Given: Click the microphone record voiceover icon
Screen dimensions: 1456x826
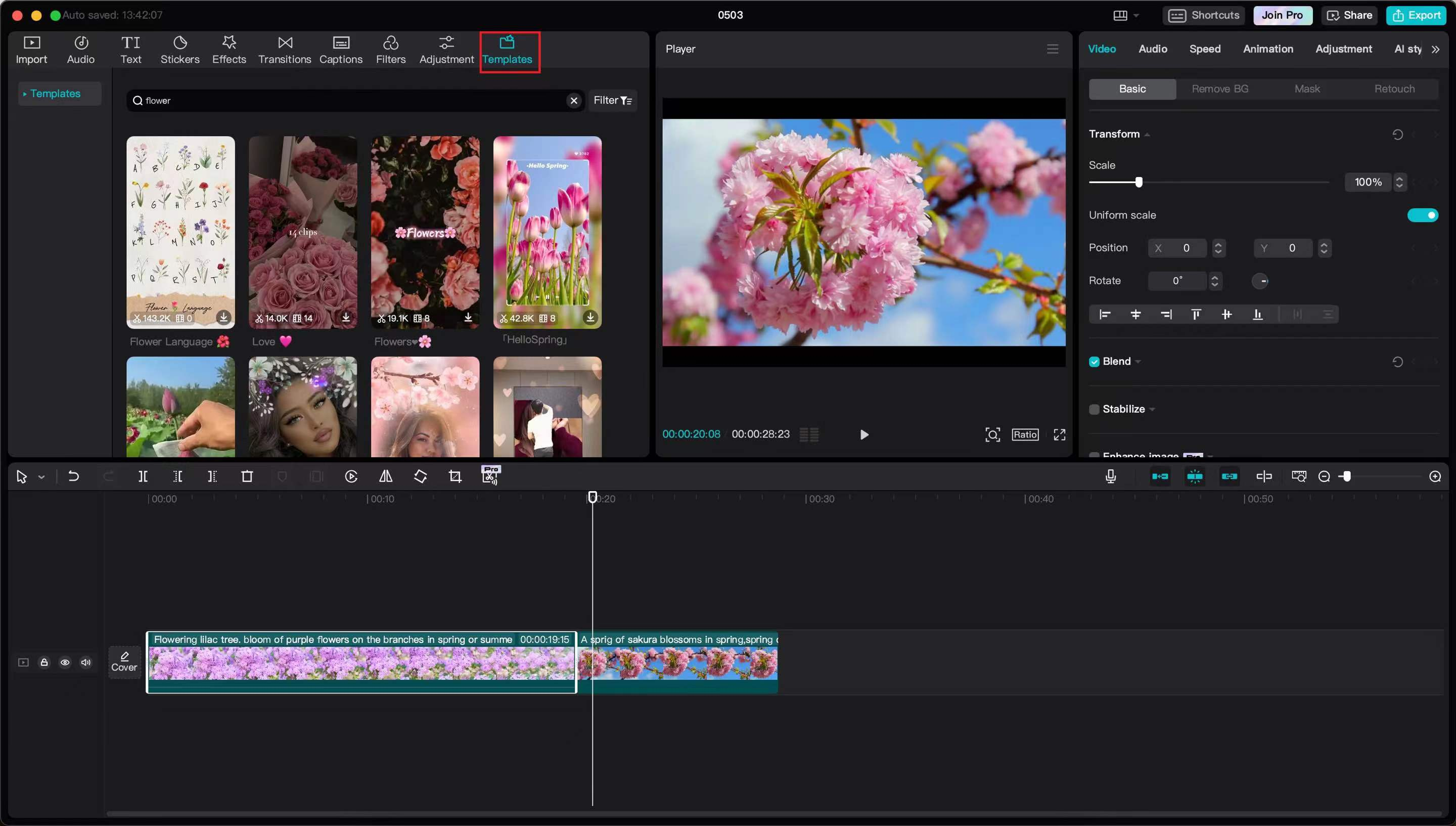Looking at the screenshot, I should (1111, 476).
